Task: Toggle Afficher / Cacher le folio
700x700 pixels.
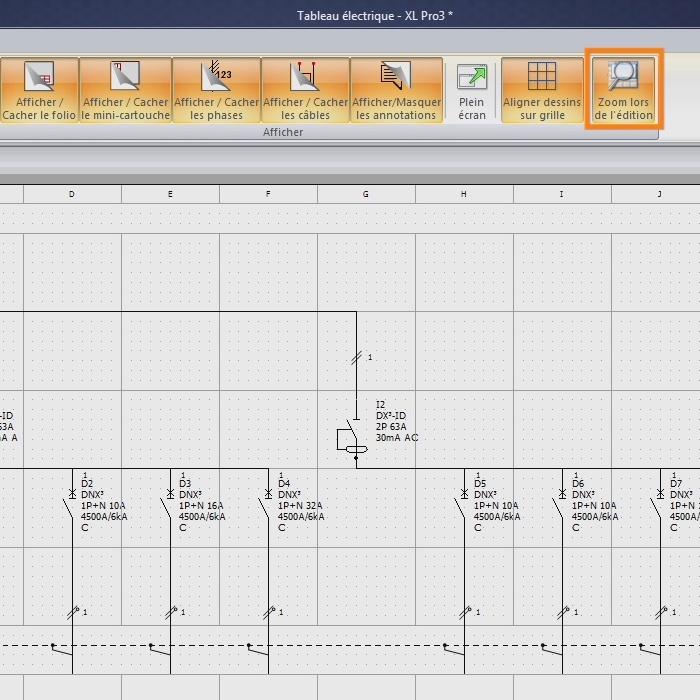Action: coord(39,90)
